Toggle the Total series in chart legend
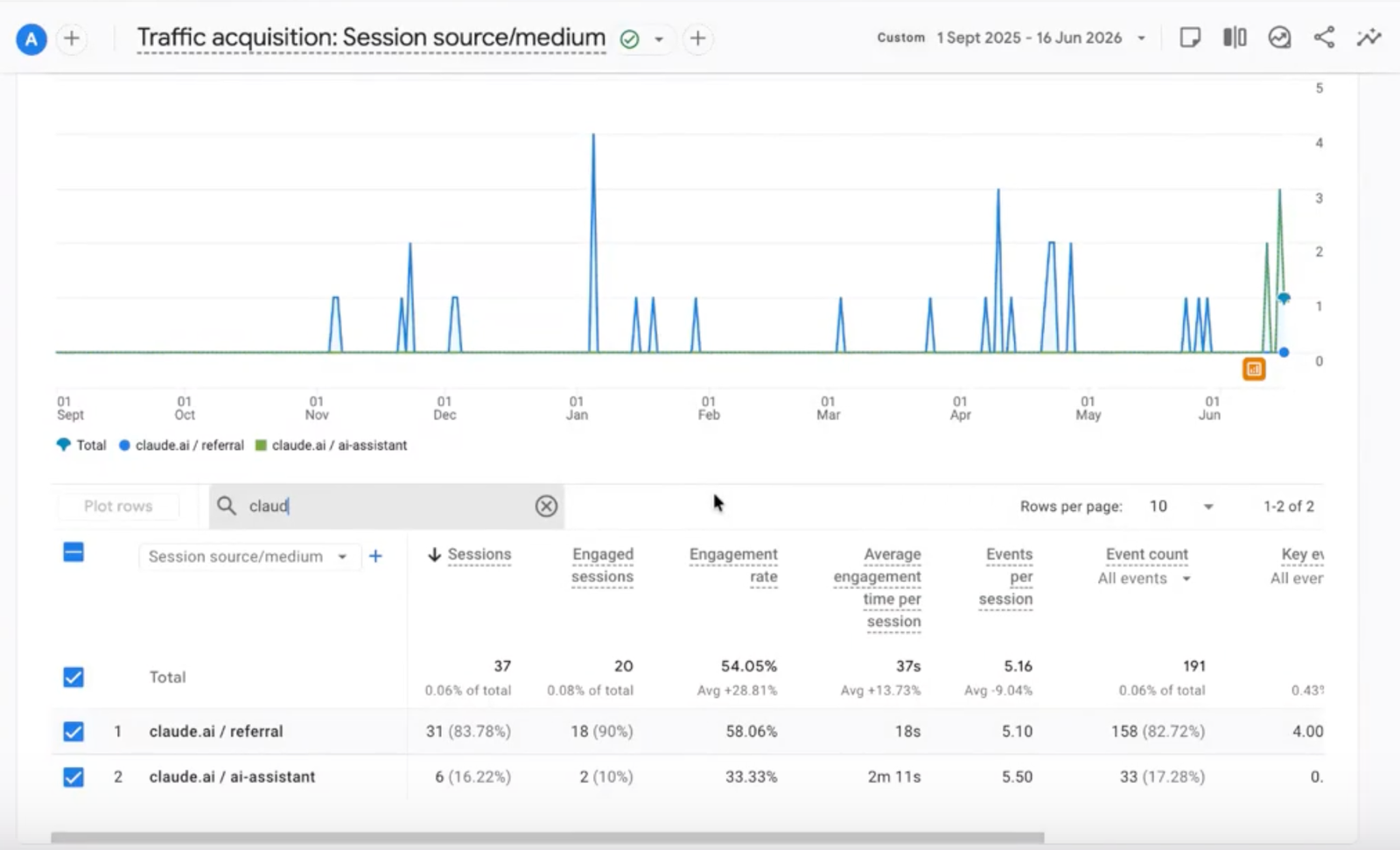This screenshot has height=850, width=1400. 81,446
